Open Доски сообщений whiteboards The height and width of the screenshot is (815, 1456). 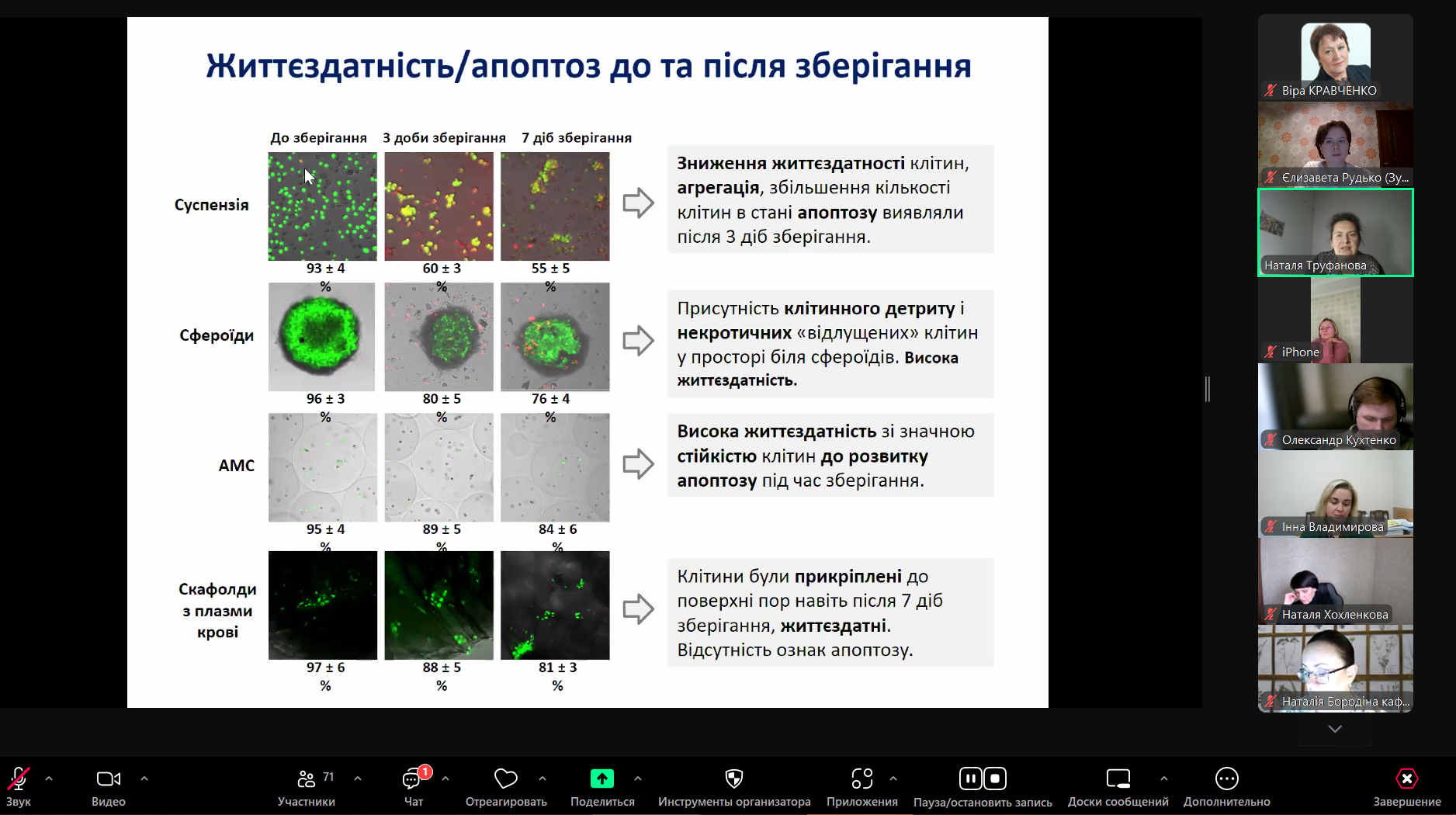click(1118, 779)
